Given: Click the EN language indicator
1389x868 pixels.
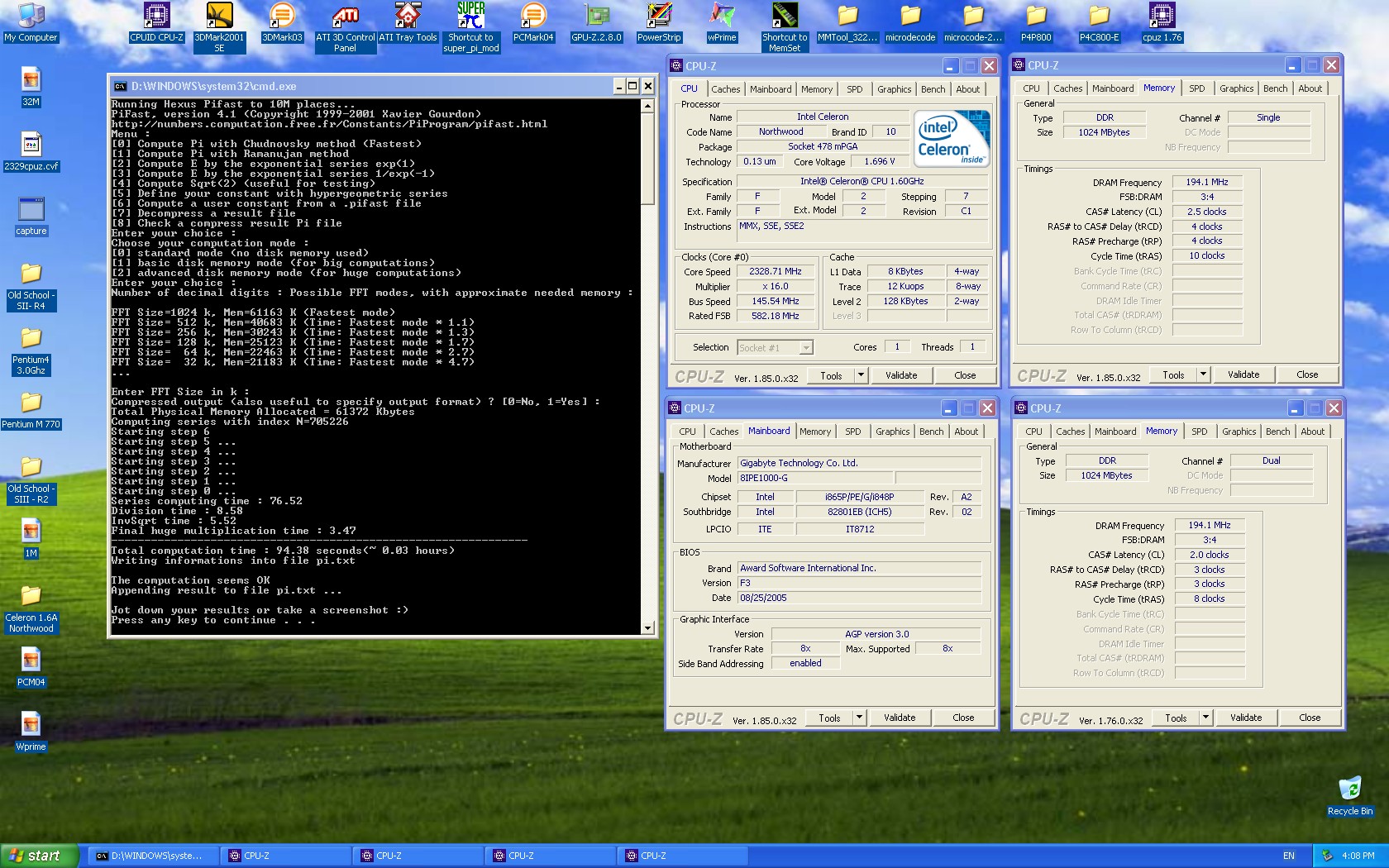Looking at the screenshot, I should [1289, 856].
